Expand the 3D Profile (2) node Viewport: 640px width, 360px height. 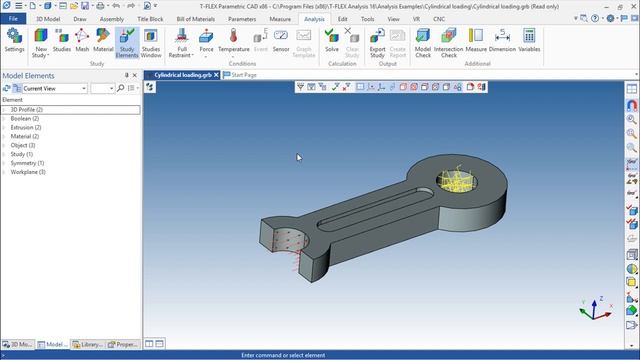4,110
